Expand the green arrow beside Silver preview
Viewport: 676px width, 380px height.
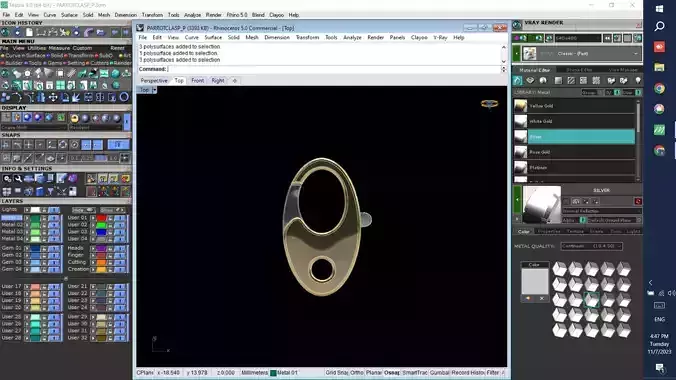click(517, 200)
